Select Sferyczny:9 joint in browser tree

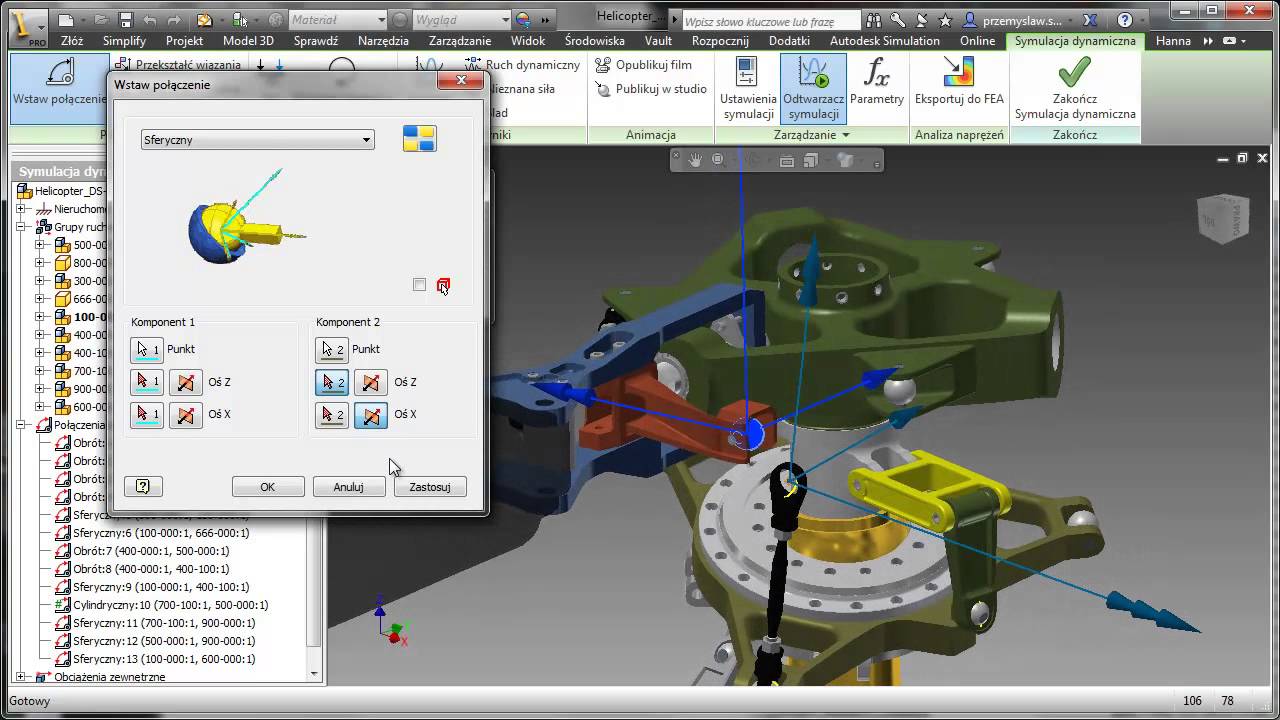(x=152, y=587)
